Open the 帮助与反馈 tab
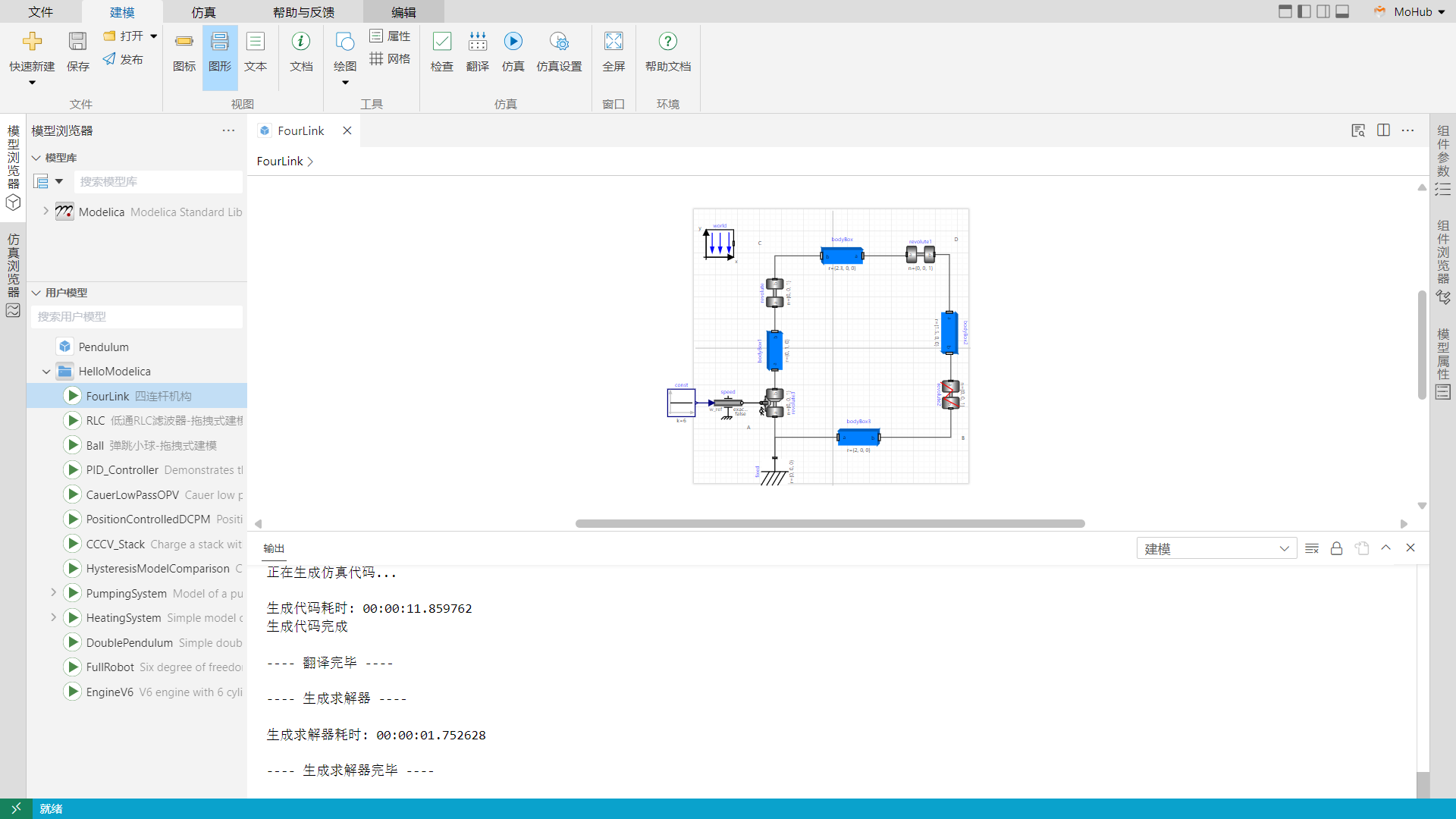The height and width of the screenshot is (819, 1456). point(303,12)
